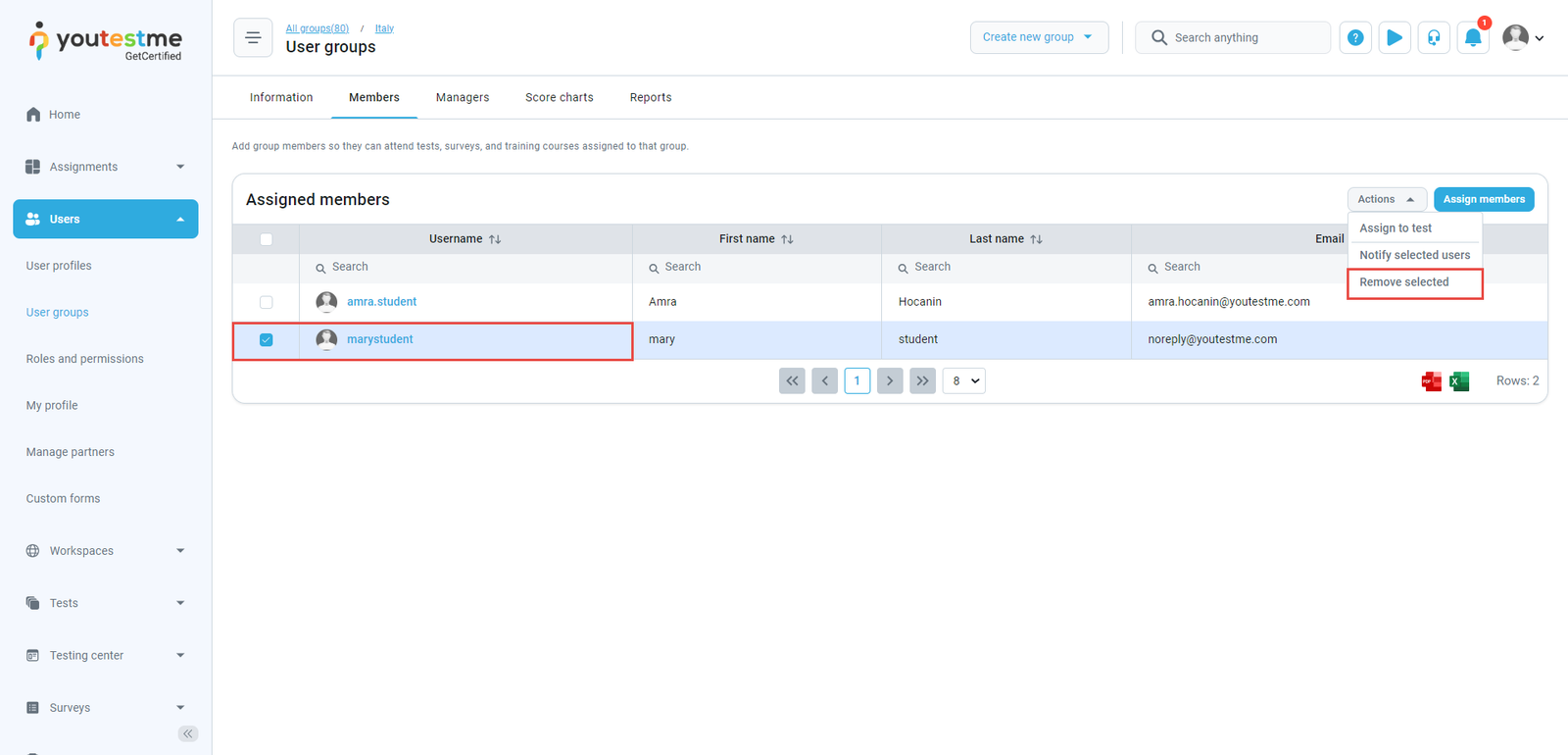
Task: Click the play video tutorial icon
Action: point(1395,38)
